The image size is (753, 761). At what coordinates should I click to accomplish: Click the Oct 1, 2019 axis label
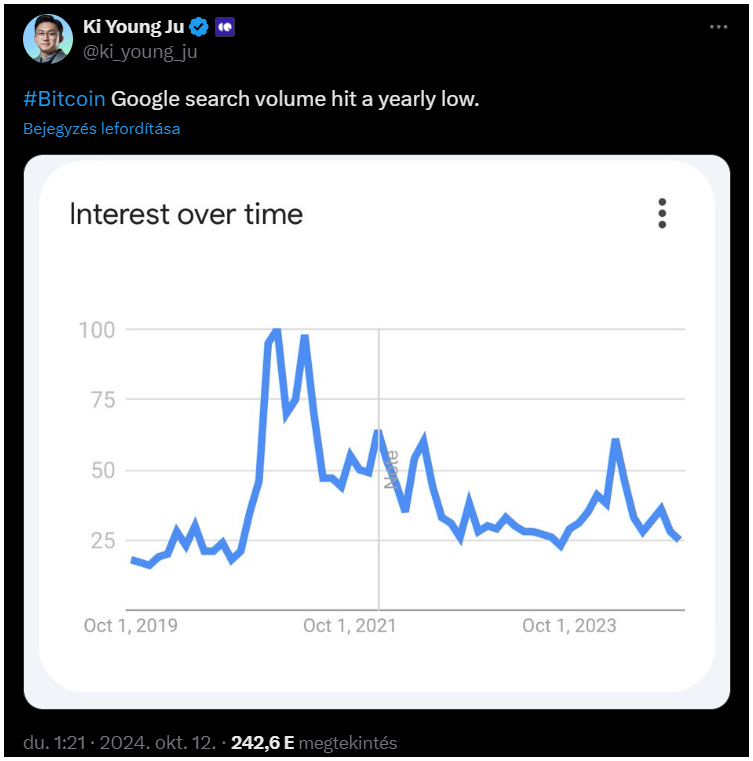coord(131,626)
